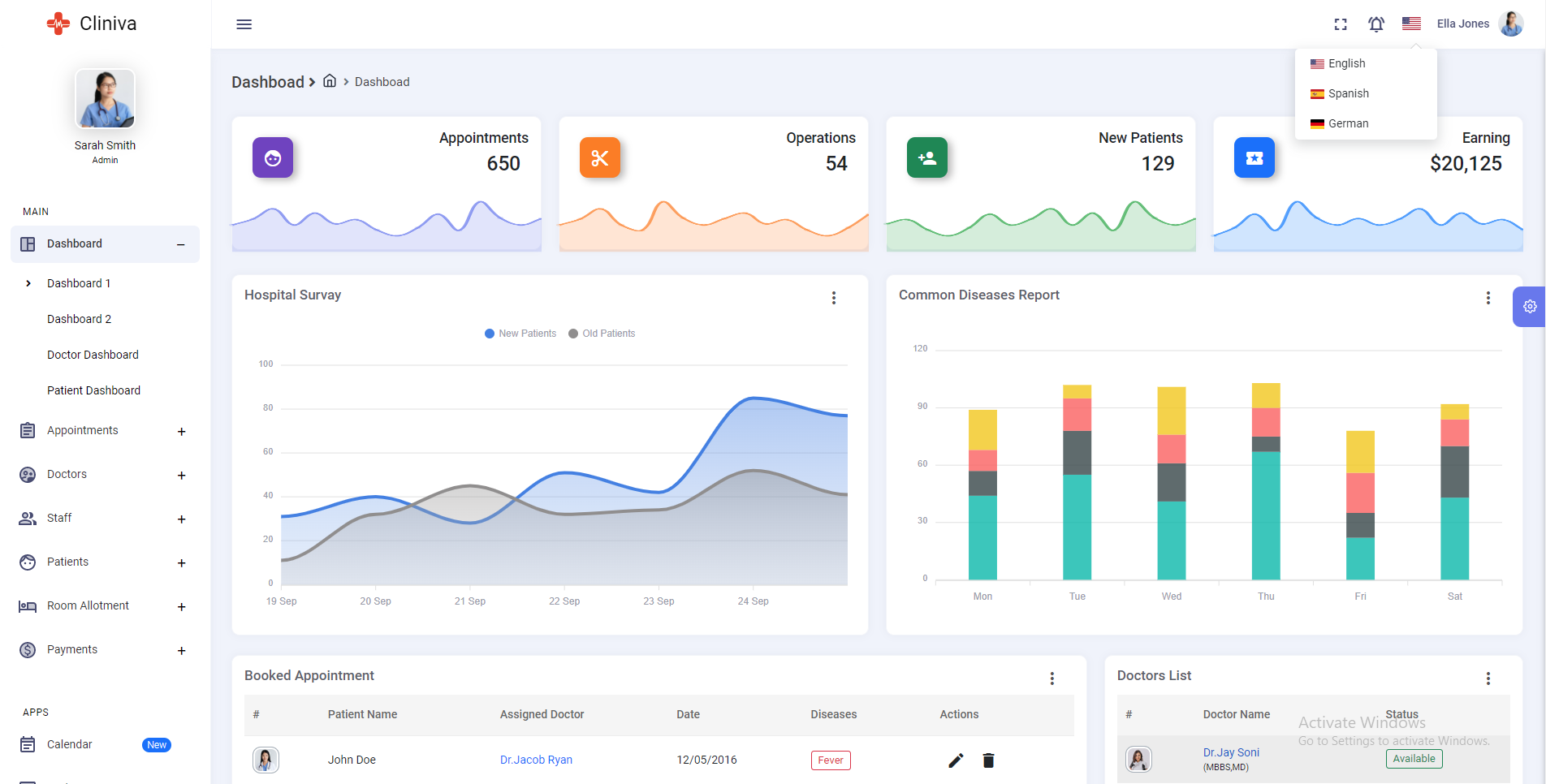1546x784 pixels.
Task: Click the hamburger menu icon
Action: coord(244,24)
